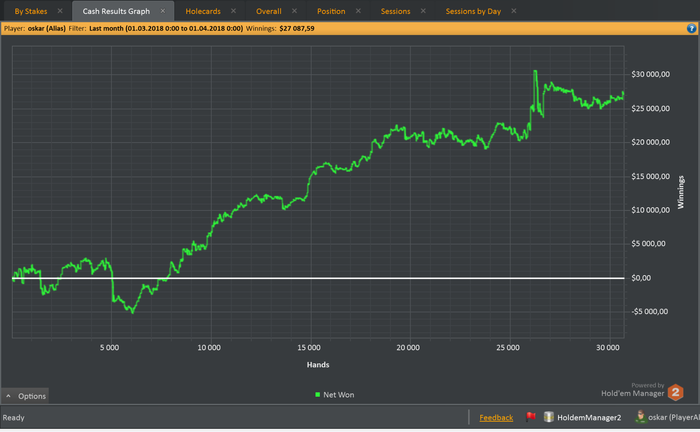Viewport: 700px width, 432px height.
Task: Click the oskar player avatar icon
Action: (641, 417)
